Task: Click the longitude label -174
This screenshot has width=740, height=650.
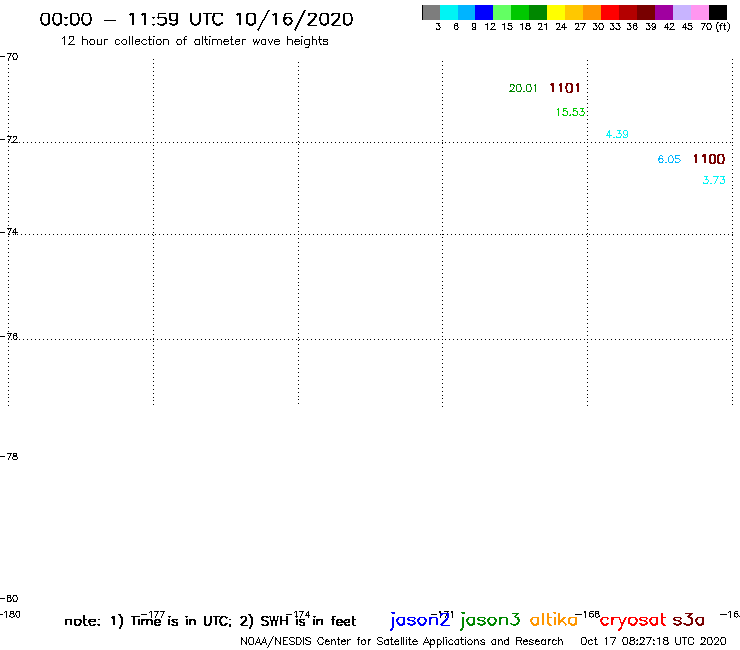Action: point(298,614)
